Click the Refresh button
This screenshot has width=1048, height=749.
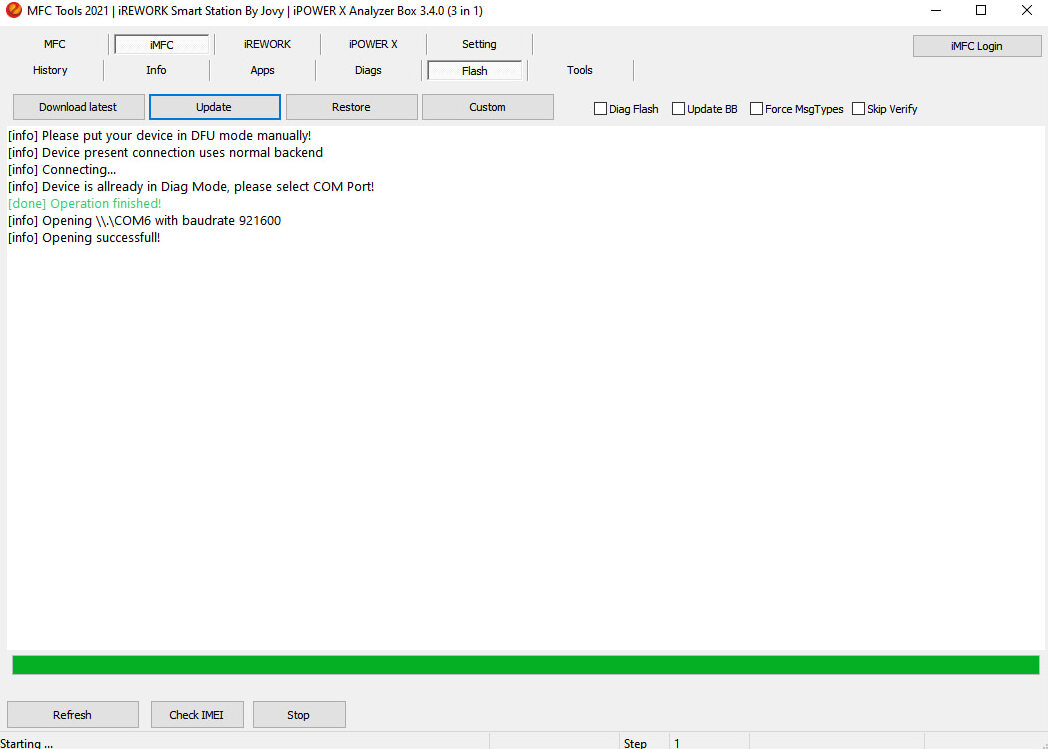click(x=72, y=715)
